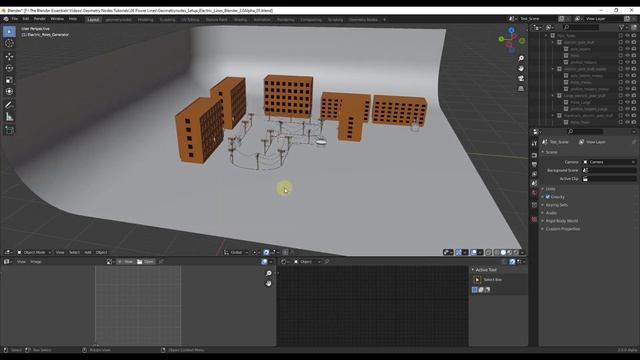Open the World properties tab
This screenshot has height=360, width=640.
534,193
